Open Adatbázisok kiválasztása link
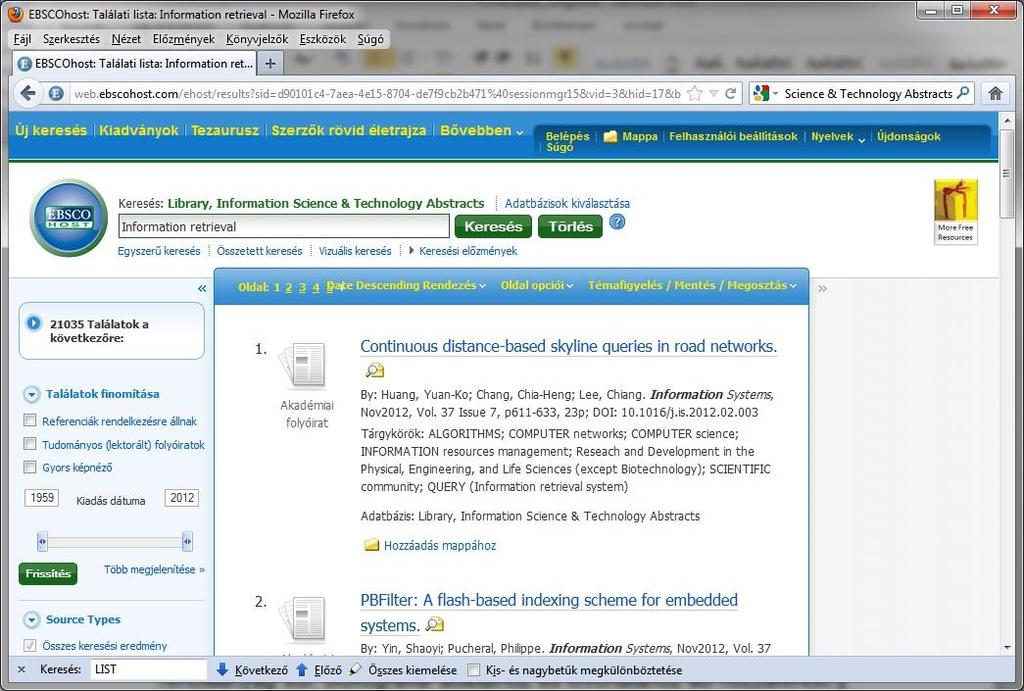The height and width of the screenshot is (691, 1024). pyautogui.click(x=567, y=203)
